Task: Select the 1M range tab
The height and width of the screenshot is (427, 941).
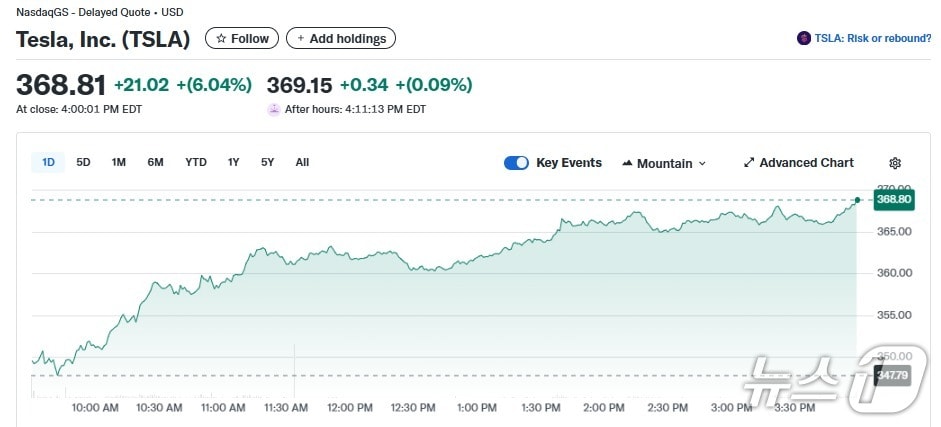Action: [x=119, y=162]
